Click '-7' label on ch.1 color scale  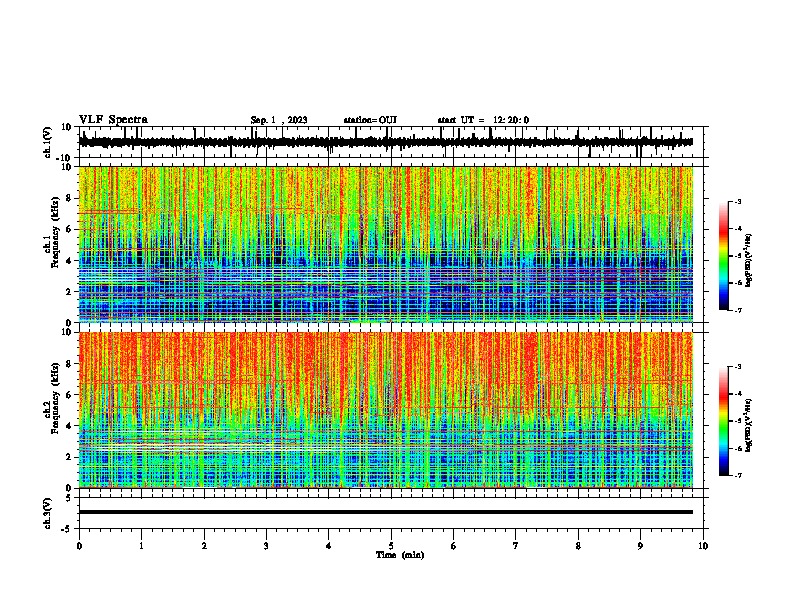(x=738, y=310)
